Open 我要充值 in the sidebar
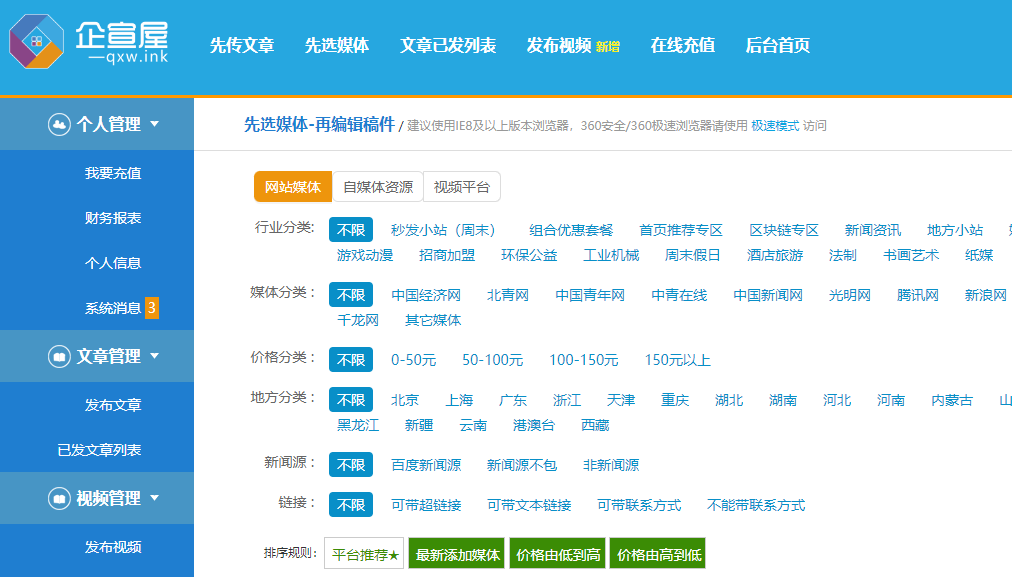This screenshot has width=1012, height=577. (113, 173)
